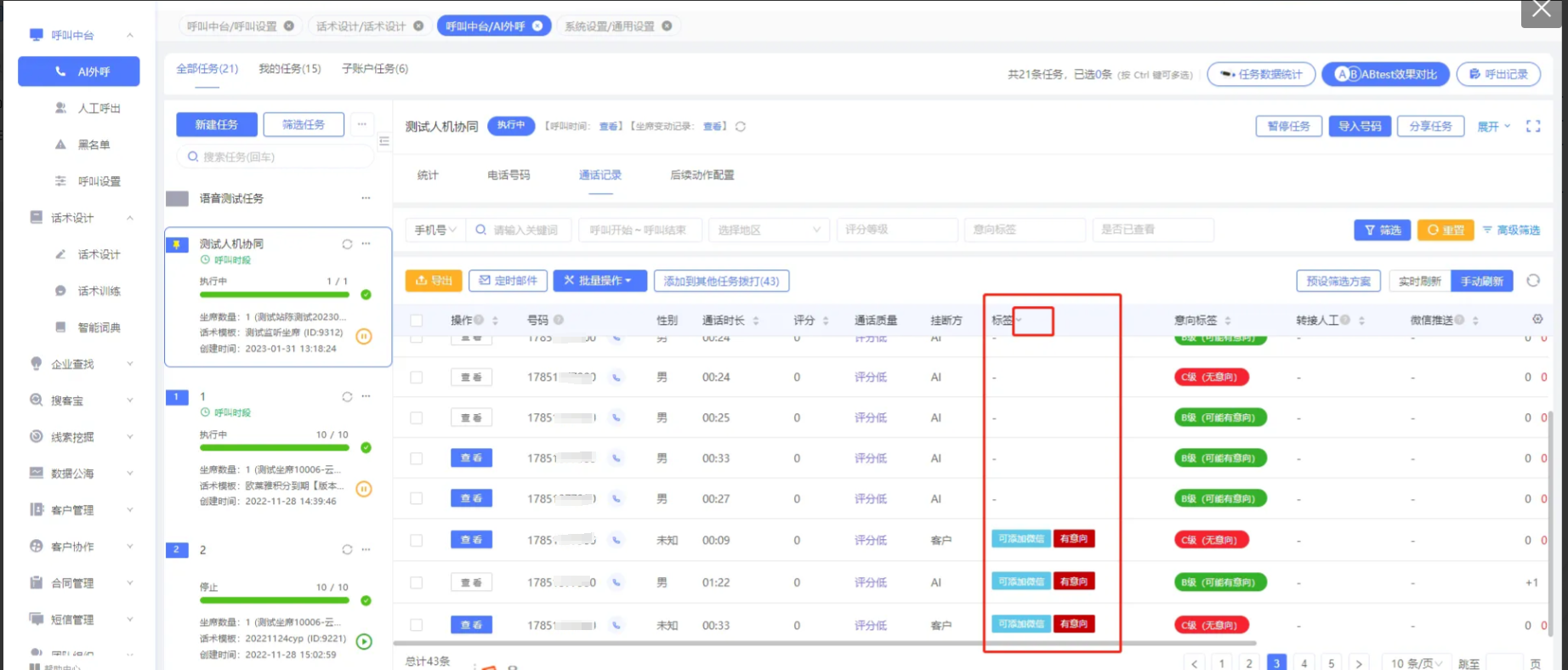Click the 导入号码 button
Viewport: 1568px width, 670px height.
tap(1359, 127)
